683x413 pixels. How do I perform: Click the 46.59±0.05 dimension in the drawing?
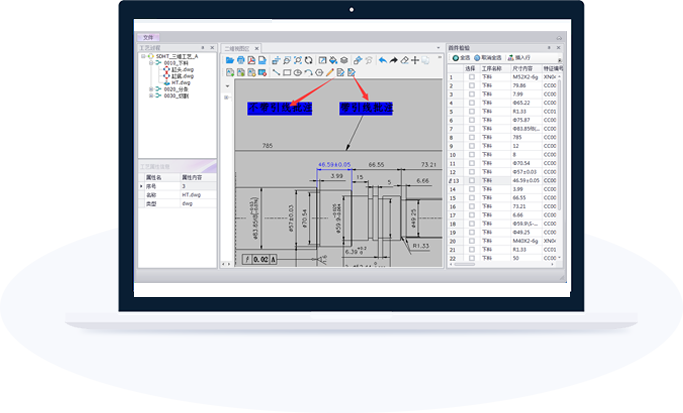(x=334, y=165)
